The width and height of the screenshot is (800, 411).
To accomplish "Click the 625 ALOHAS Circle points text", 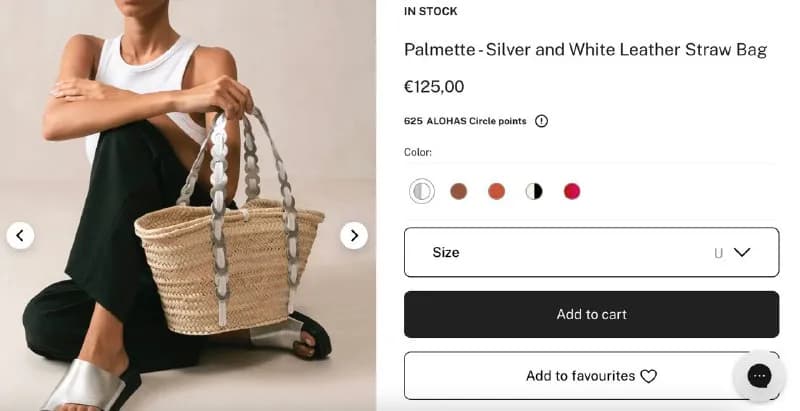I will tap(465, 121).
